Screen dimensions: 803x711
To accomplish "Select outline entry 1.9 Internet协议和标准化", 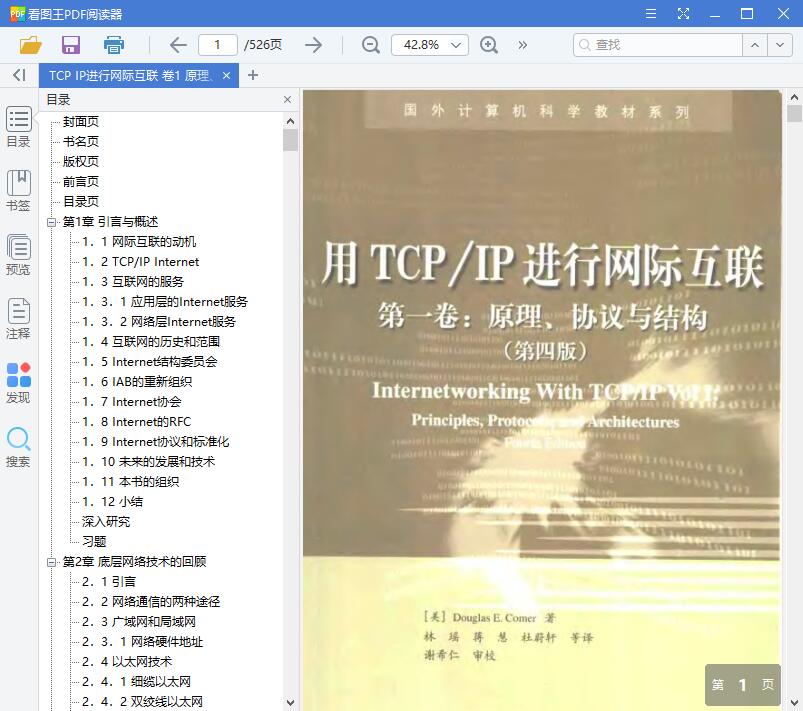I will coord(155,442).
